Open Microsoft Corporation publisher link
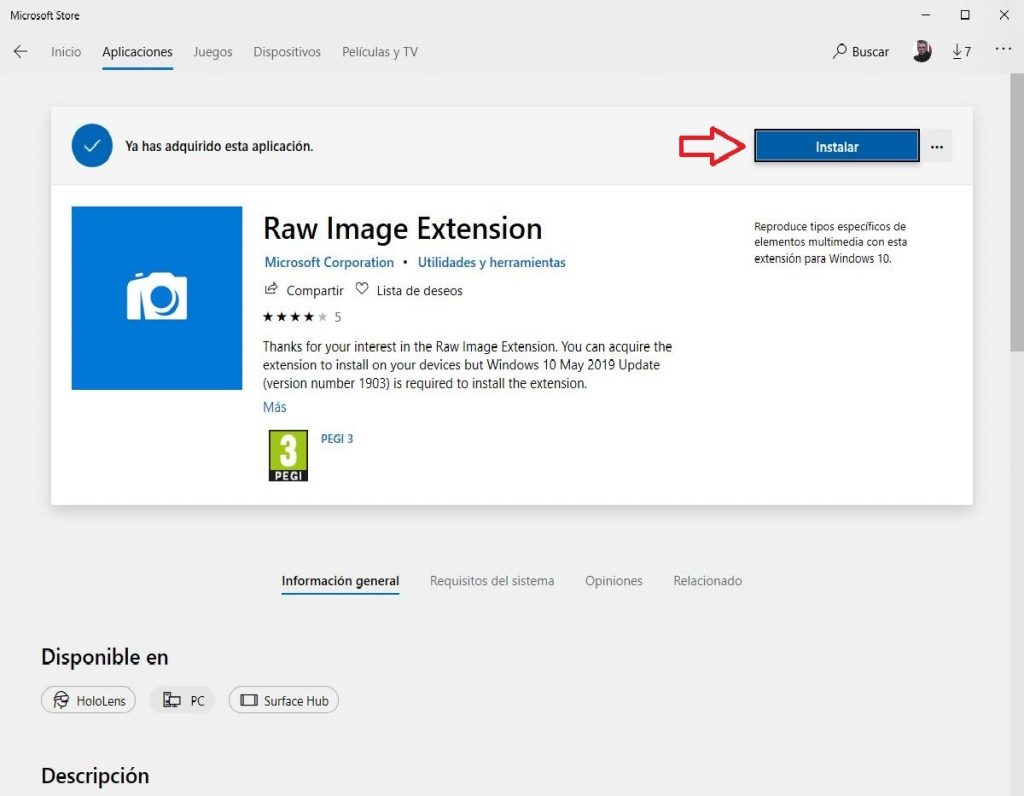Screen dimensions: 1024x796 [x=329, y=263]
